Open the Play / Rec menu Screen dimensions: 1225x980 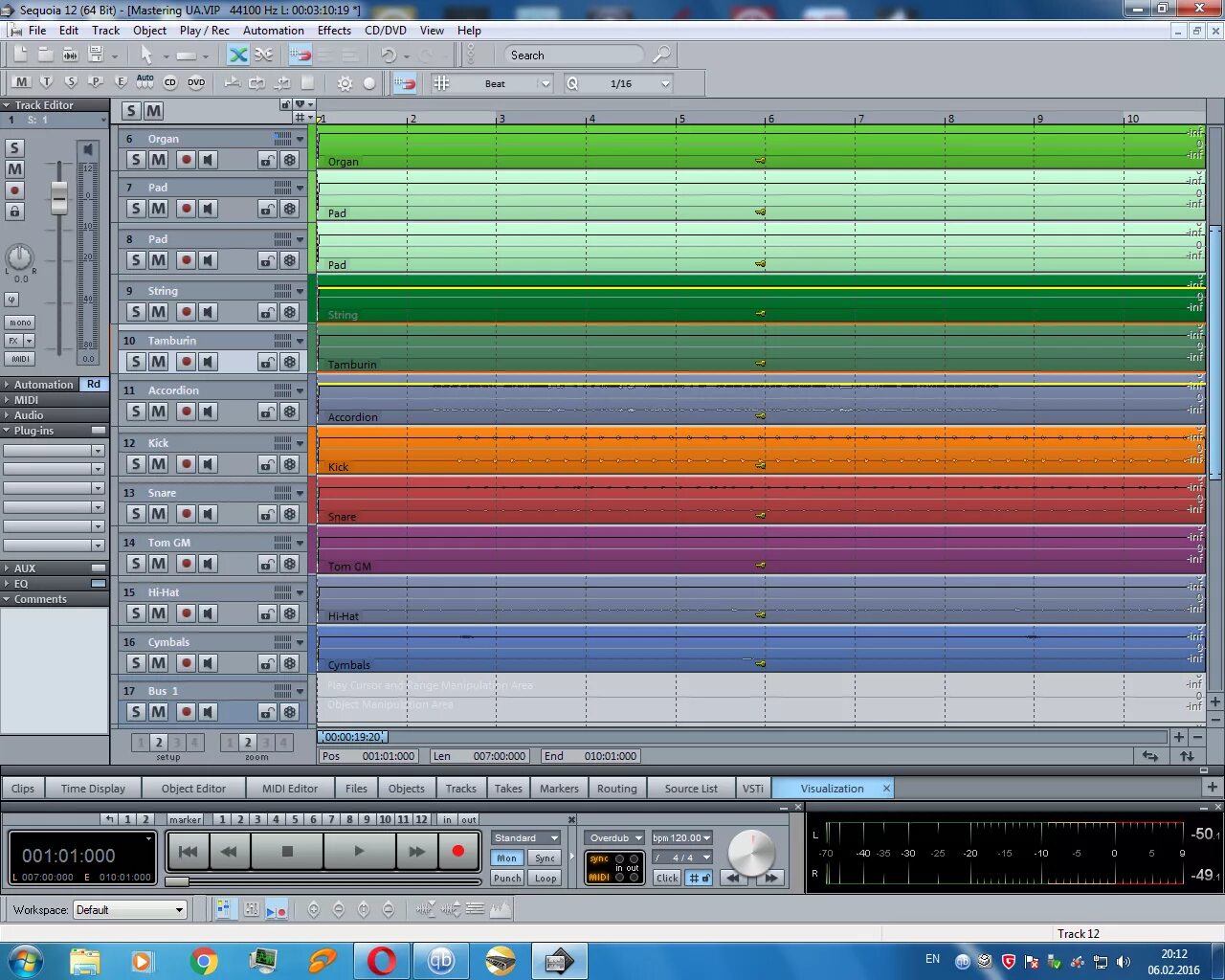(x=204, y=31)
